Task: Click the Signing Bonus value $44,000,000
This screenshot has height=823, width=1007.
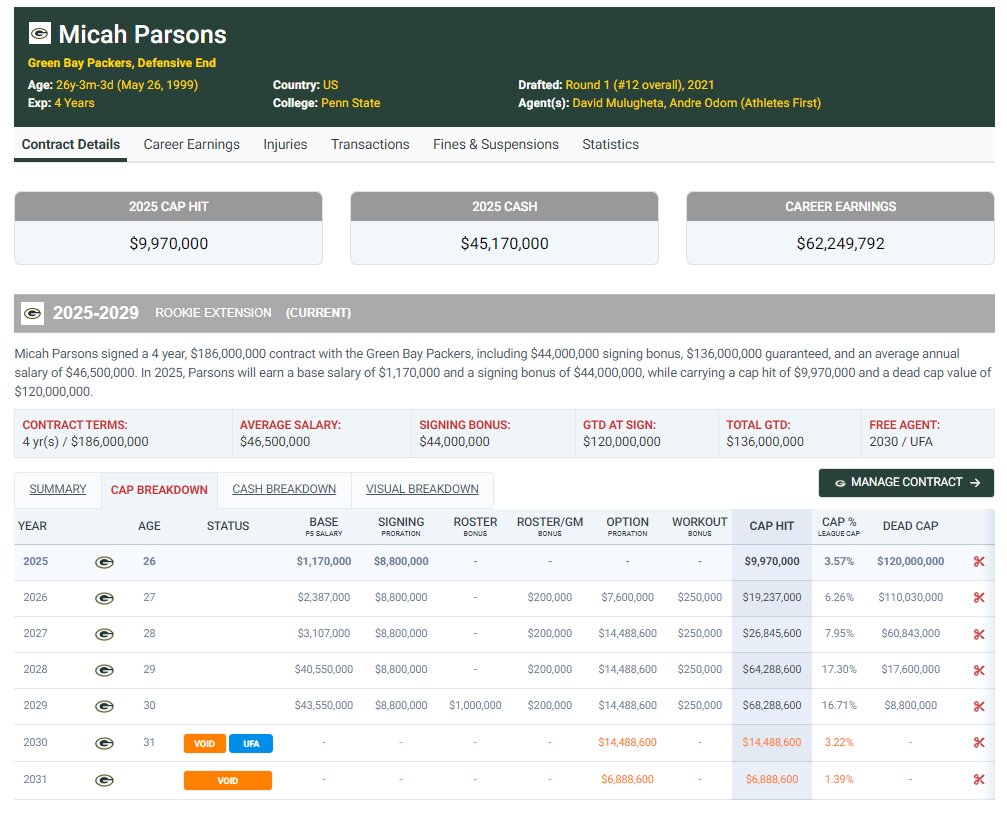Action: pyautogui.click(x=454, y=442)
